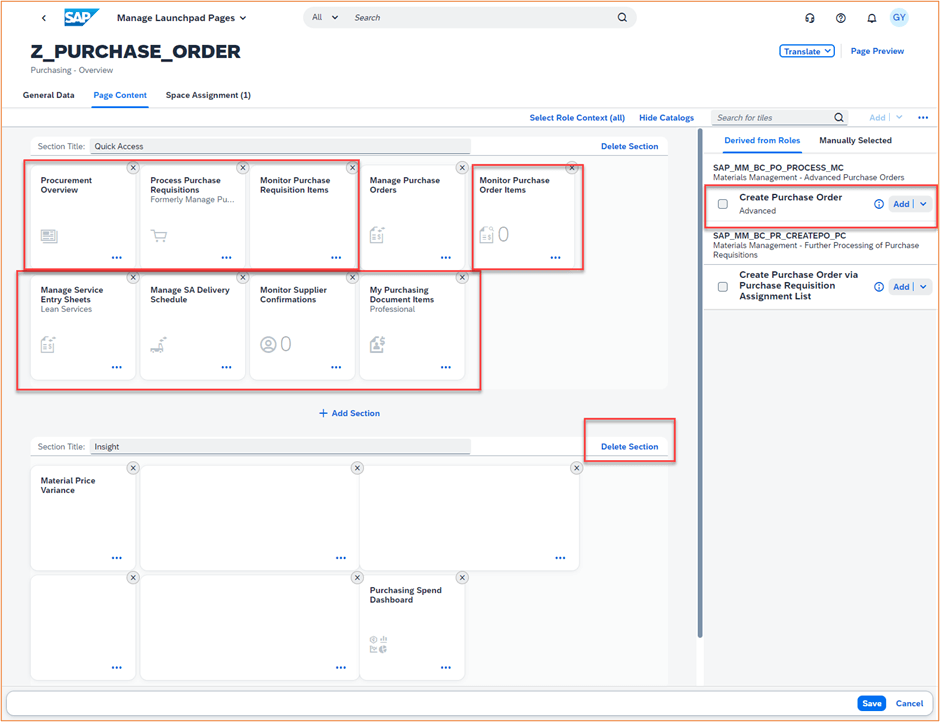Viewport: 940px width, 722px height.
Task: Click the page content vertical scrollbar
Action: pos(700,384)
